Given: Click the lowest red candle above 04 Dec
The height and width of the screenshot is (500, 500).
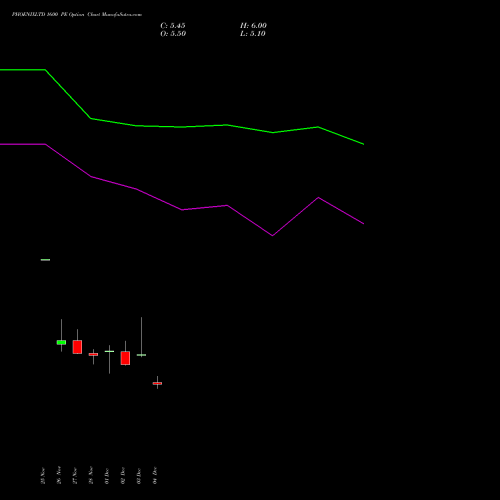Looking at the screenshot, I should click(157, 383).
